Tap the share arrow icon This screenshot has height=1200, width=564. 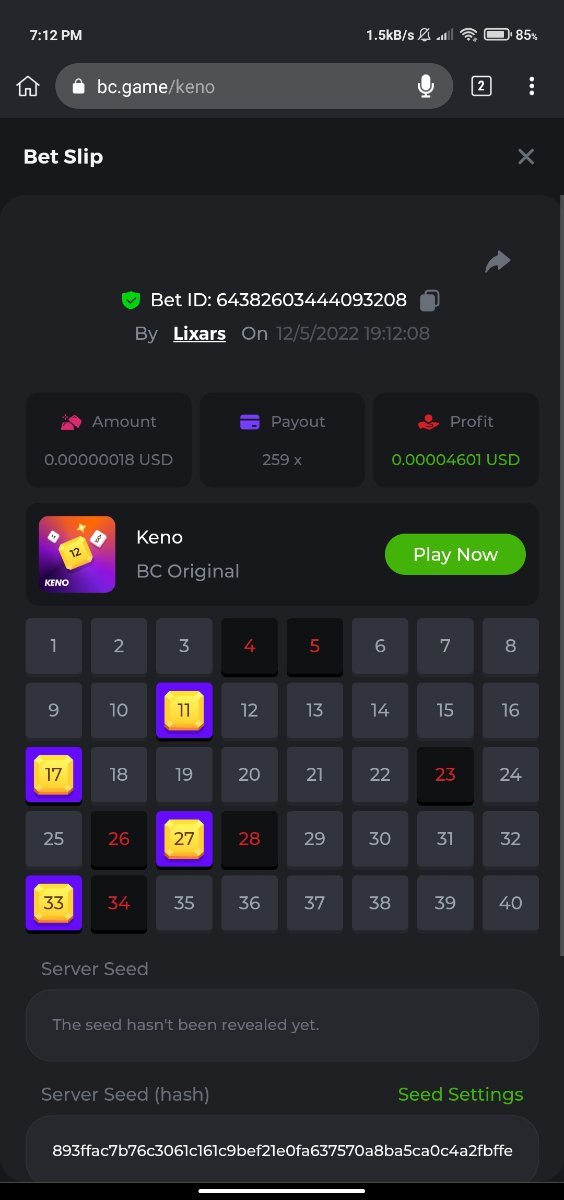tap(497, 261)
